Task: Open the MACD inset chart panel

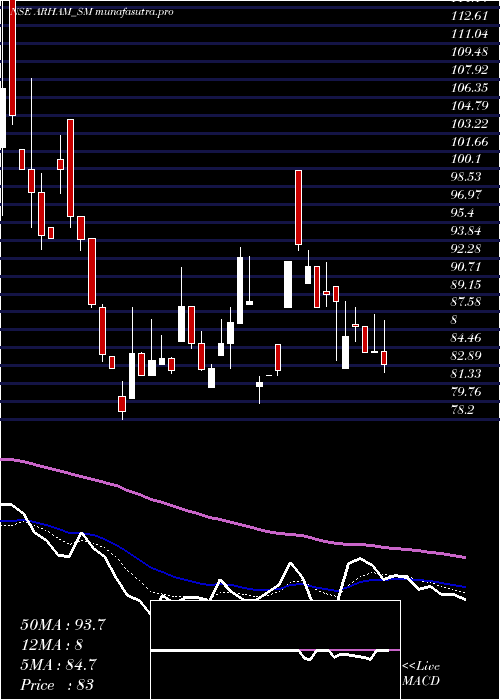Action: coord(275,650)
